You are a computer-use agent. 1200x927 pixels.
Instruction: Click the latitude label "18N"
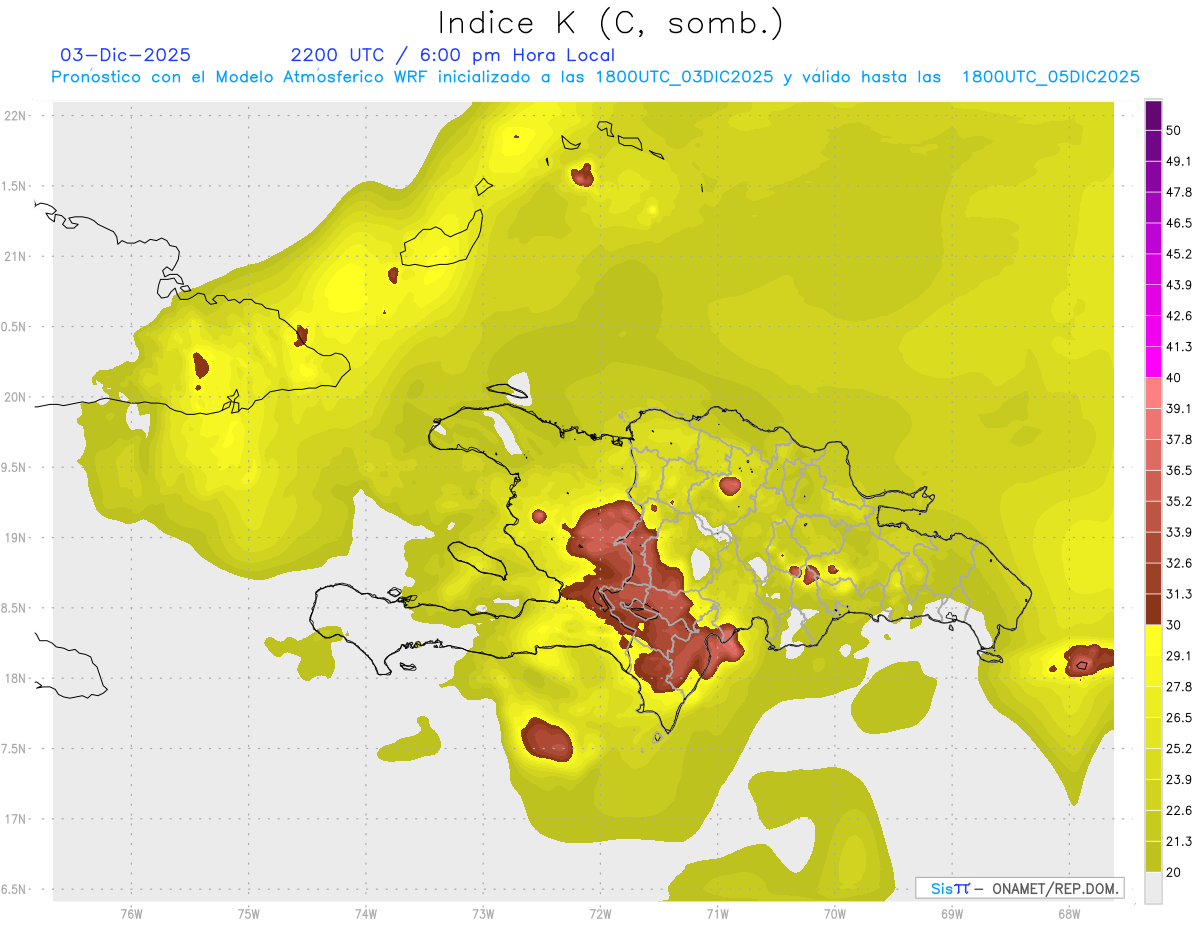coord(15,679)
